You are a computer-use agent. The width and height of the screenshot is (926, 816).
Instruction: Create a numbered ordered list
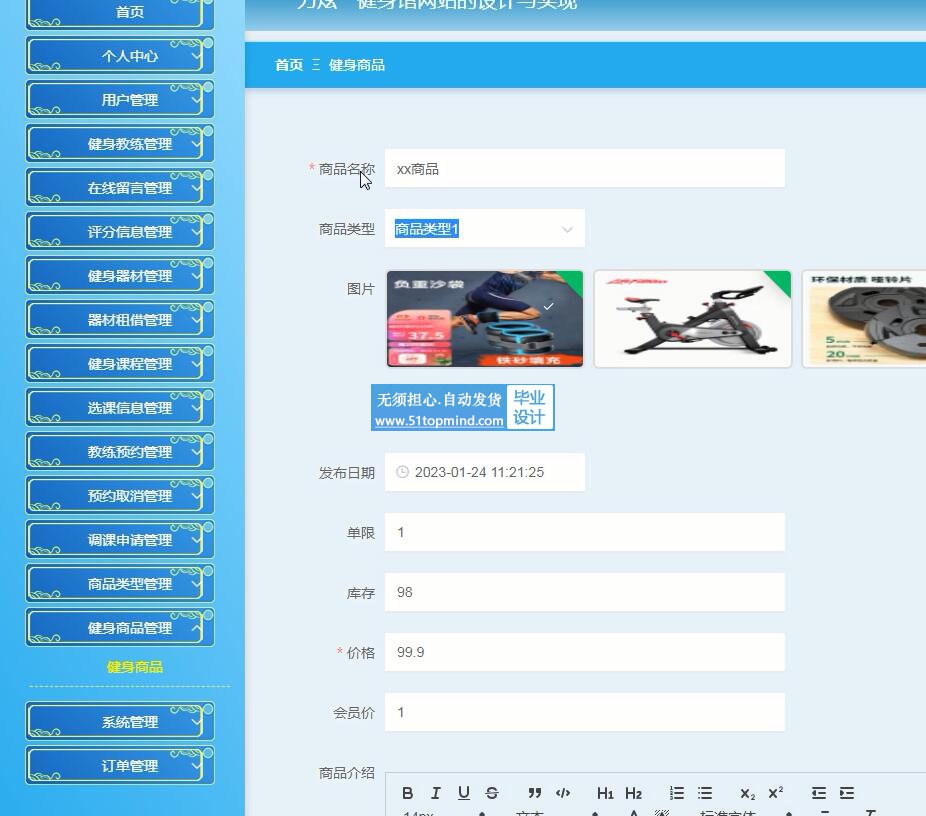677,793
